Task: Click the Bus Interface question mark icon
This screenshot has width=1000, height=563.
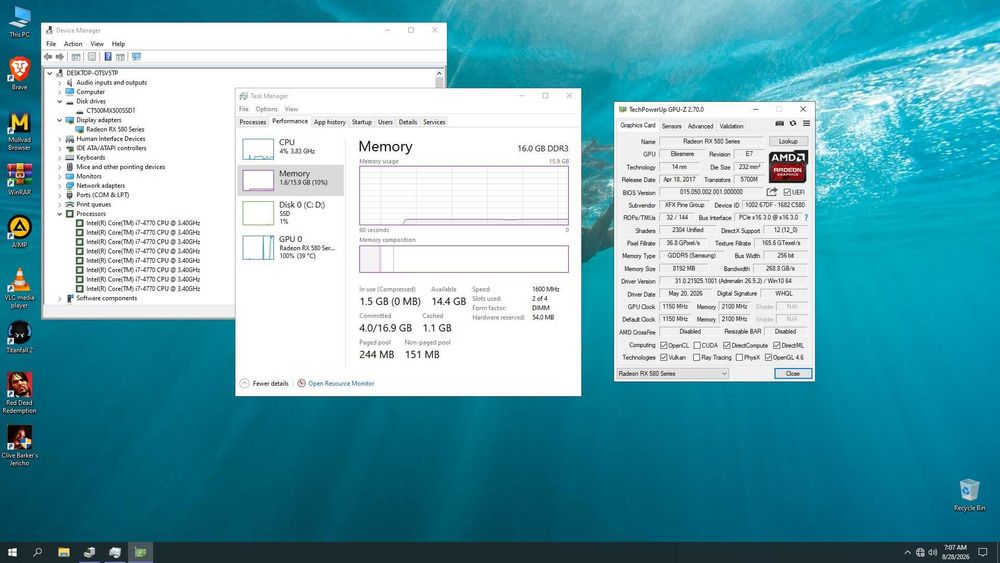Action: point(806,217)
